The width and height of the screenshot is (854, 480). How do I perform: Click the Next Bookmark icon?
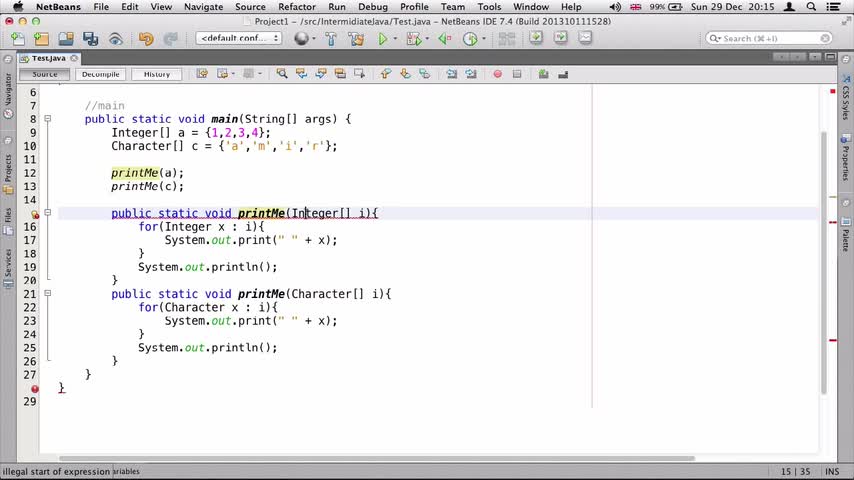pyautogui.click(x=405, y=74)
